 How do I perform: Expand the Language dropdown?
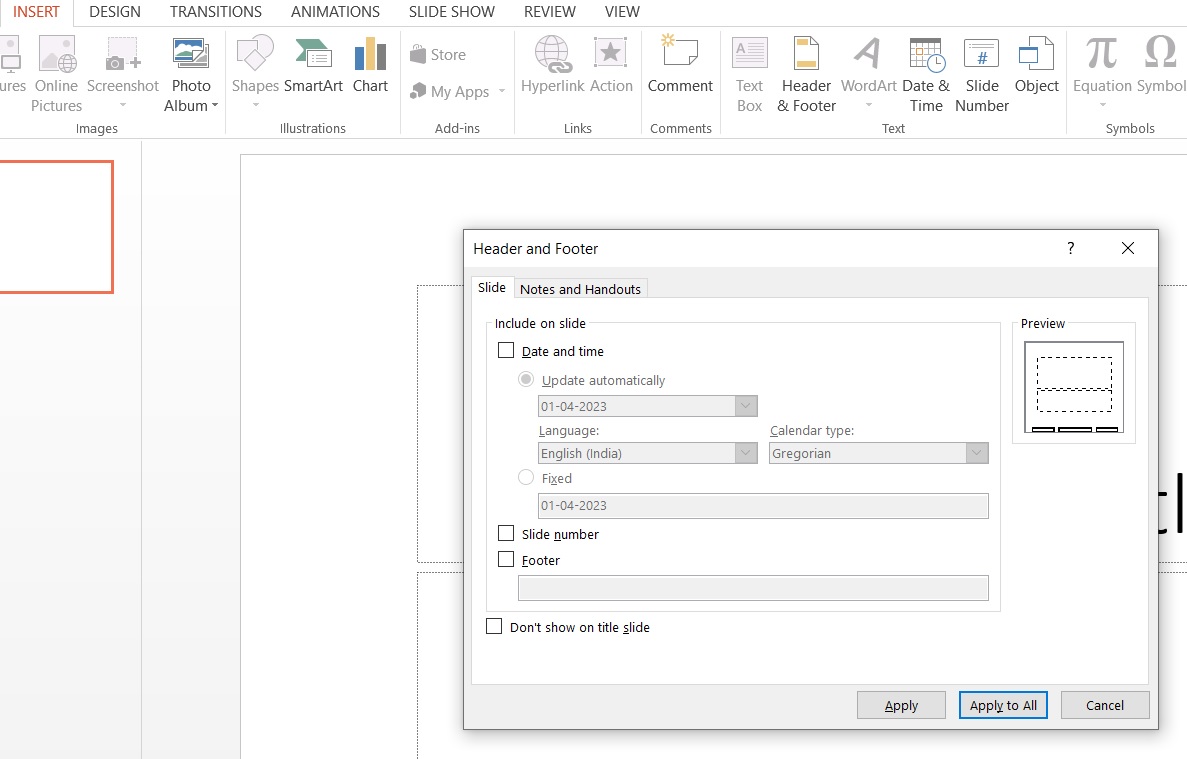(746, 453)
